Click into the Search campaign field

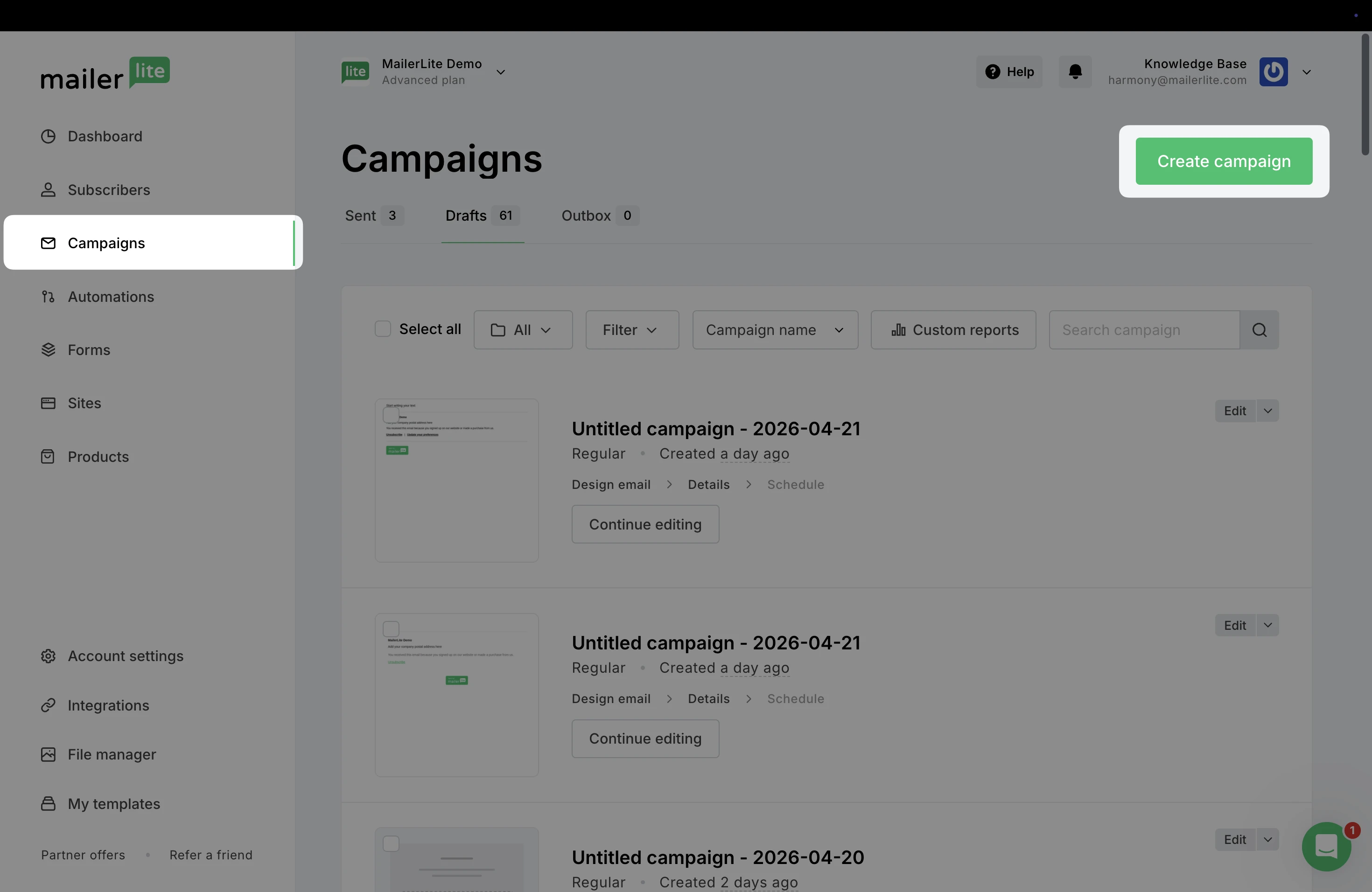pos(1143,330)
